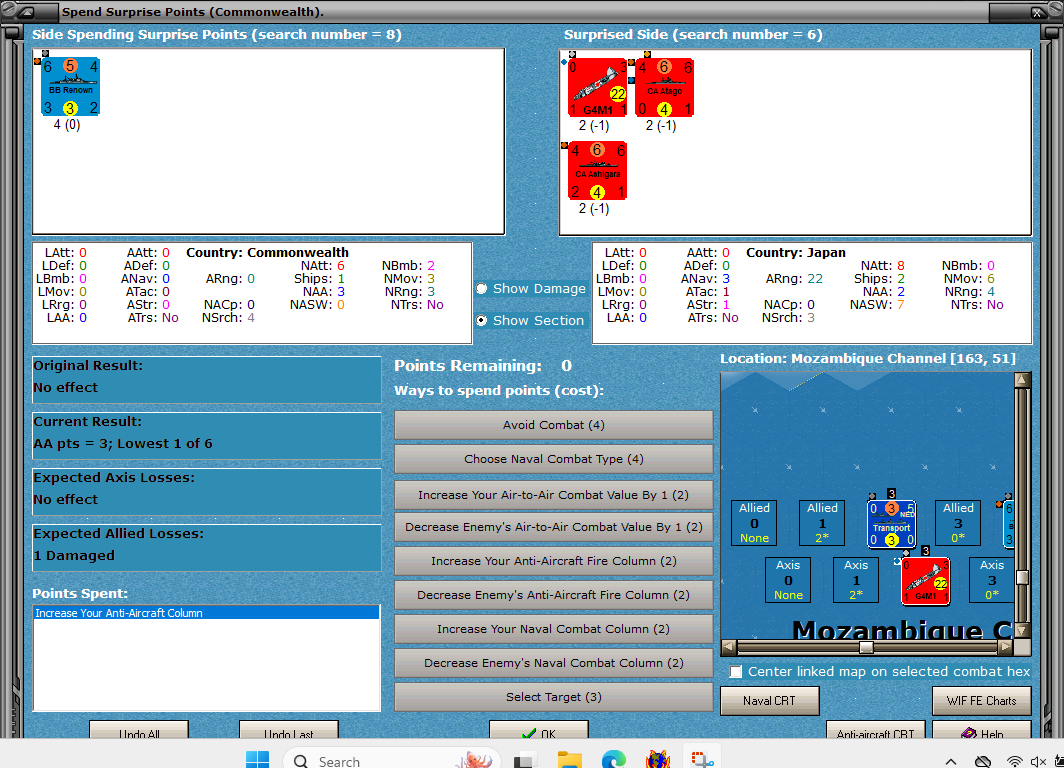Select the Axis 1 2* combat marker
The width and height of the screenshot is (1064, 768).
coord(856,580)
